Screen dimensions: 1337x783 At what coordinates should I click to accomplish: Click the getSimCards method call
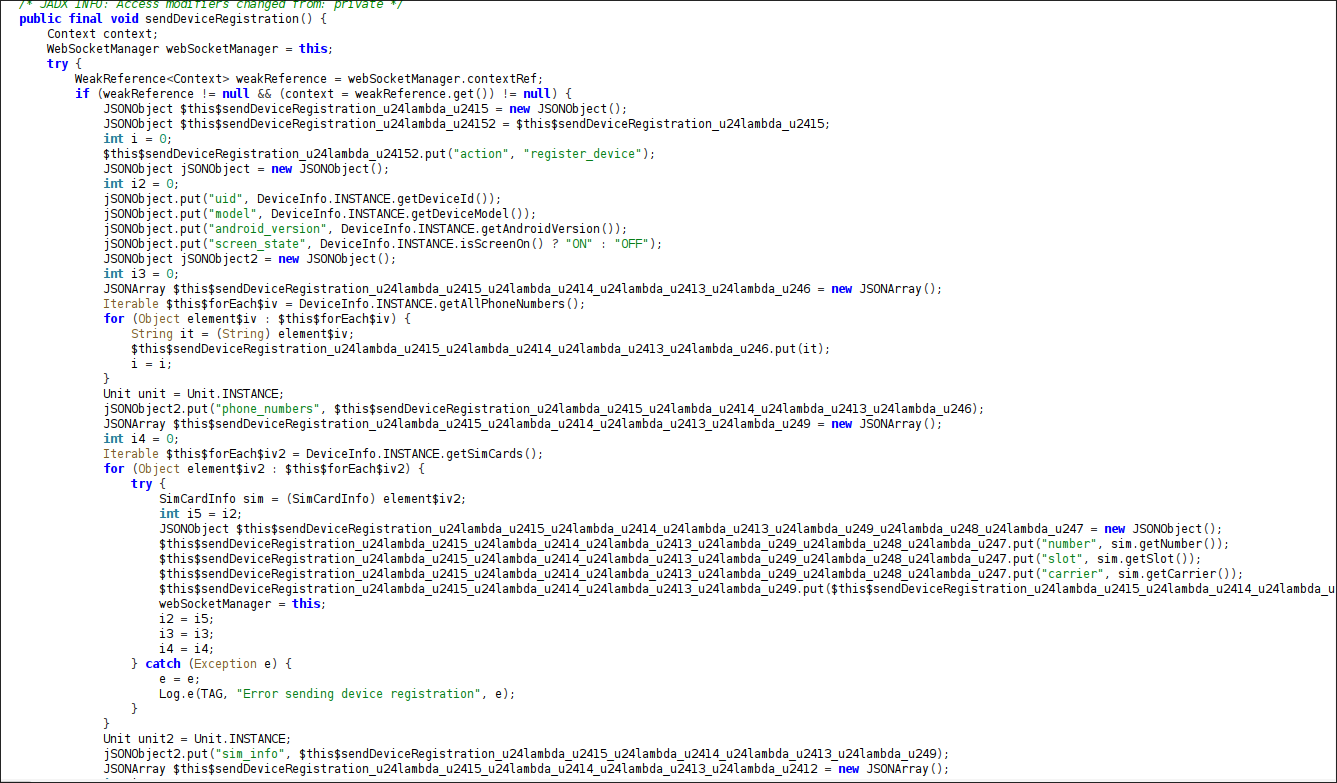click(493, 453)
